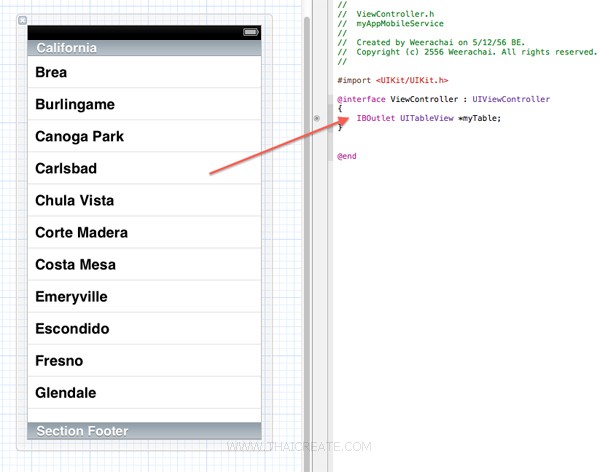The width and height of the screenshot is (600, 472).
Task: Click UITableView in the outlet declaration
Action: coord(427,118)
